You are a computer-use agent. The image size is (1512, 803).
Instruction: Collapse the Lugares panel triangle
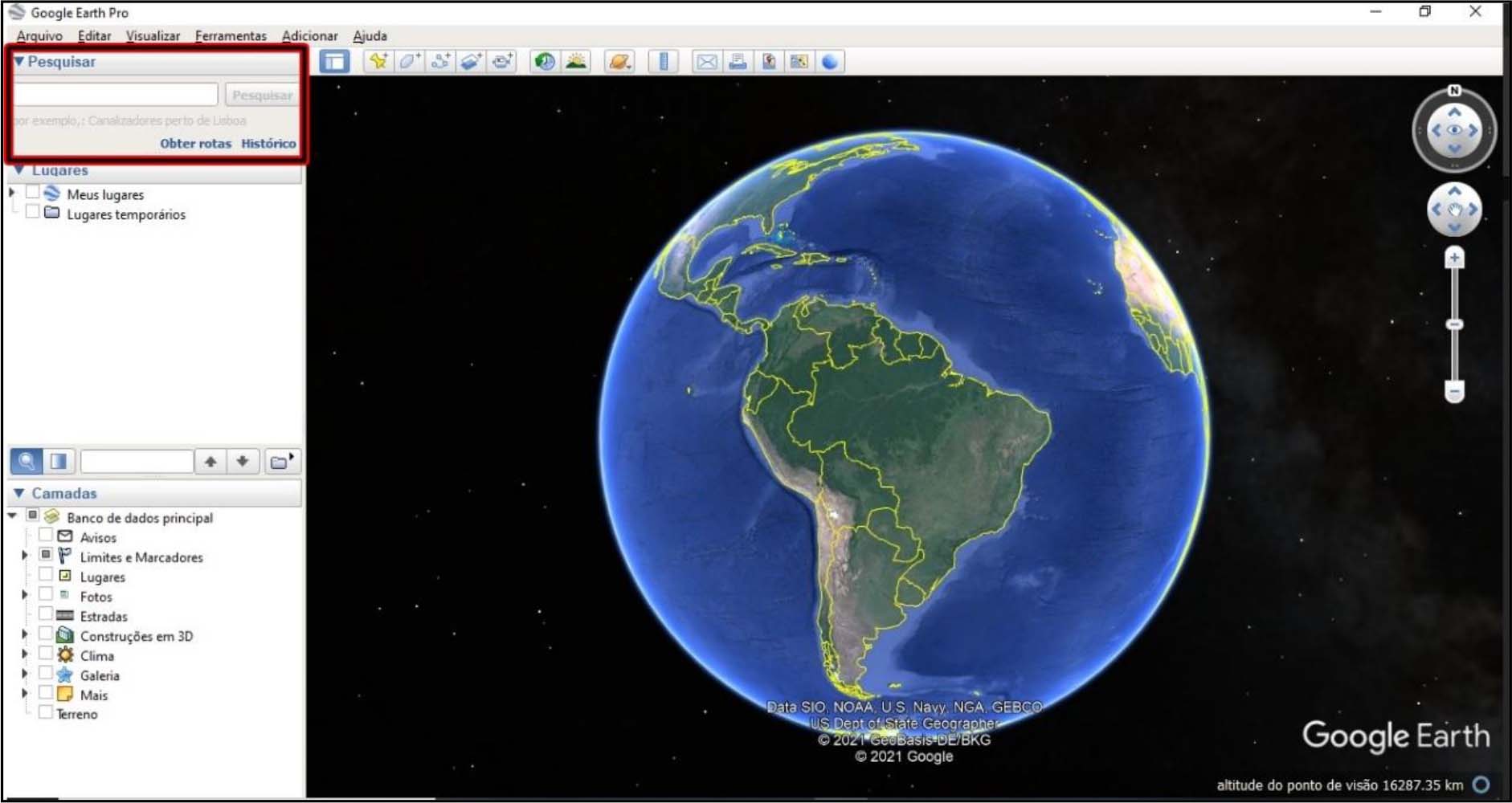click(19, 170)
